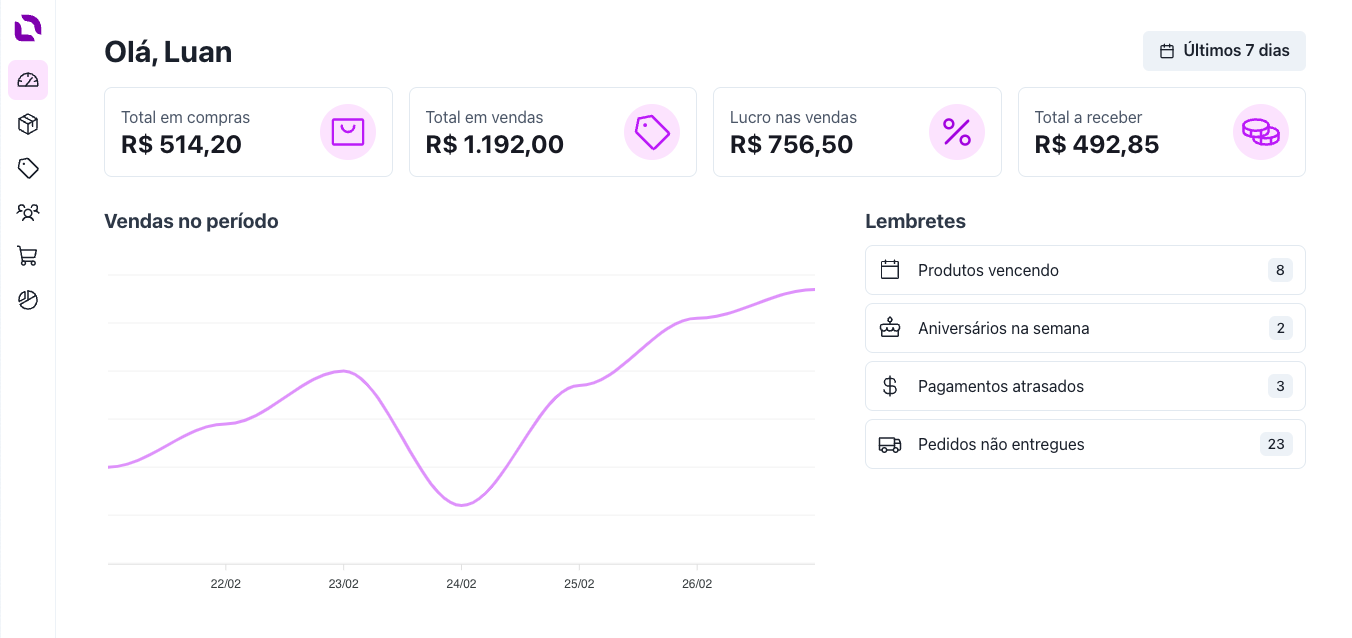Click the calendar icon beside Produtos vencendo
This screenshot has width=1352, height=638.
[x=890, y=269]
